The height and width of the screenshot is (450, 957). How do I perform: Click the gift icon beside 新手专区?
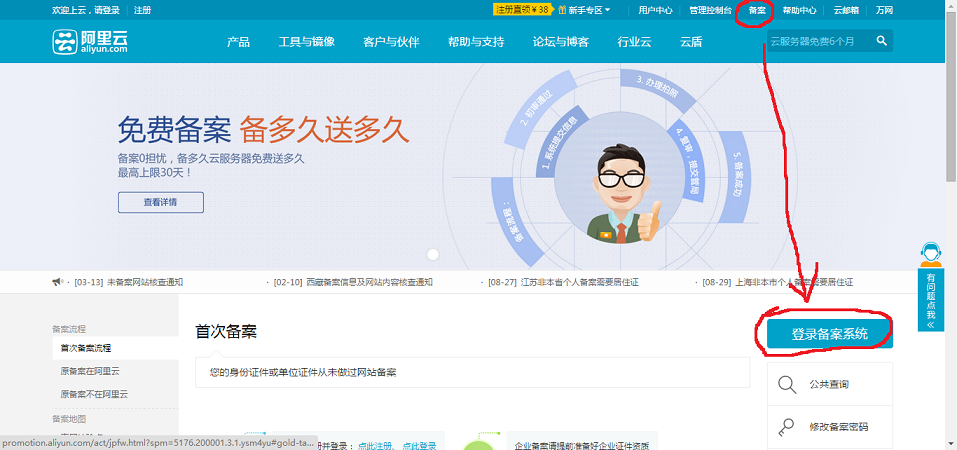561,10
